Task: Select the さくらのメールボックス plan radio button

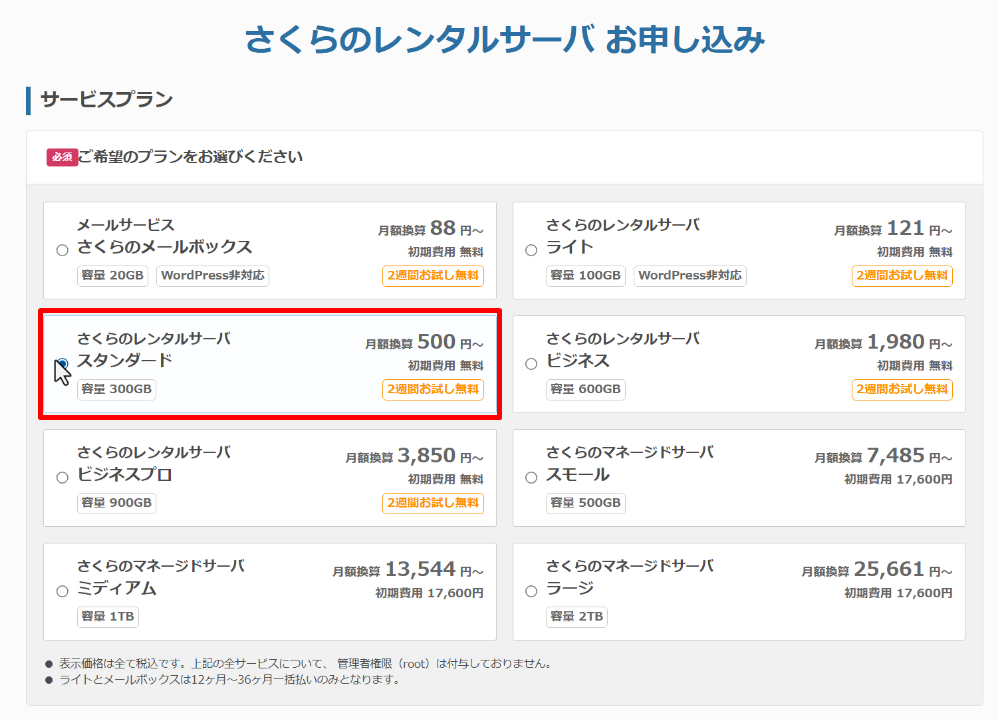Action: (x=62, y=250)
